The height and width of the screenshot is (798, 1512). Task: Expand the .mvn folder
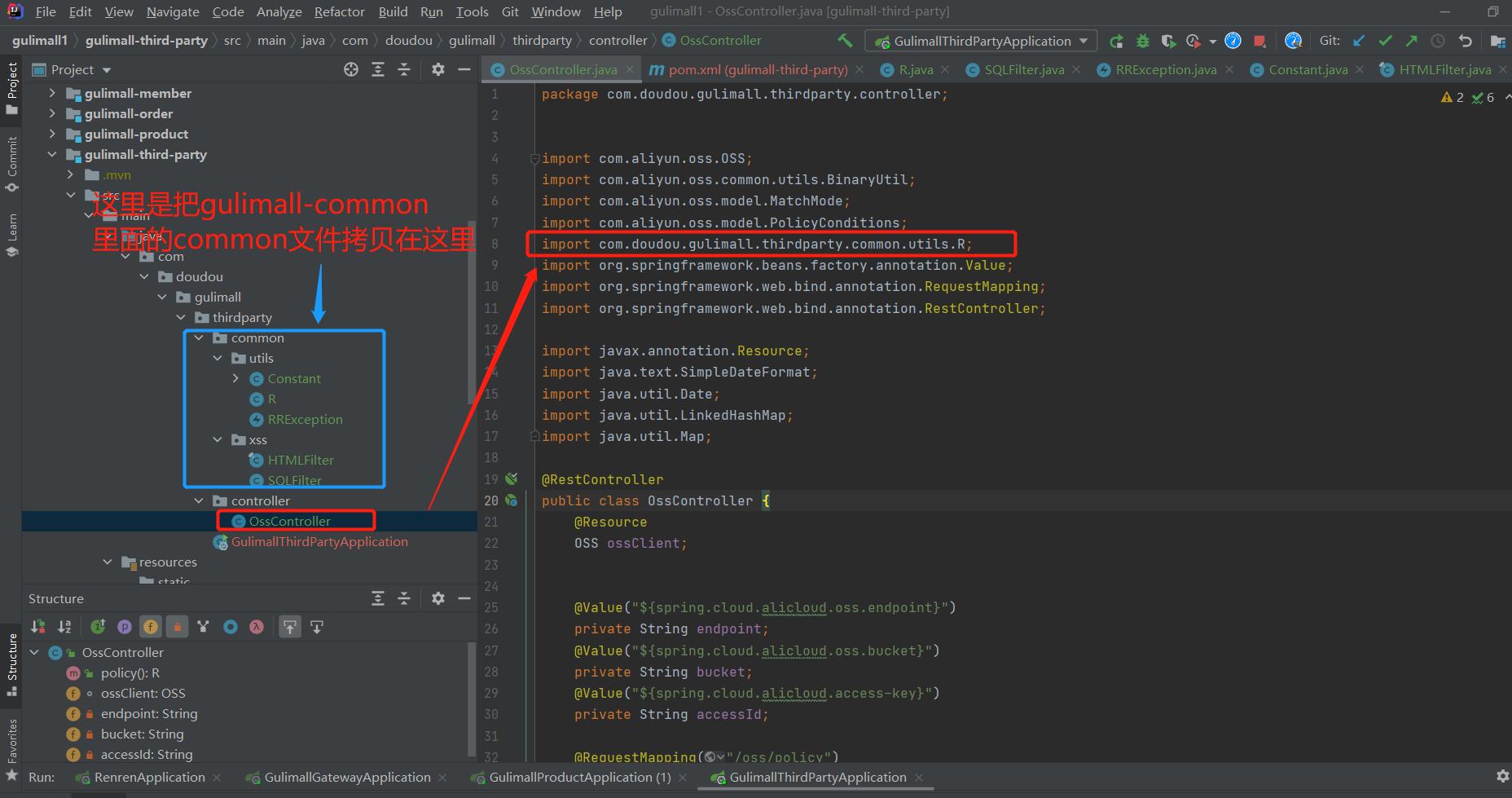click(70, 174)
